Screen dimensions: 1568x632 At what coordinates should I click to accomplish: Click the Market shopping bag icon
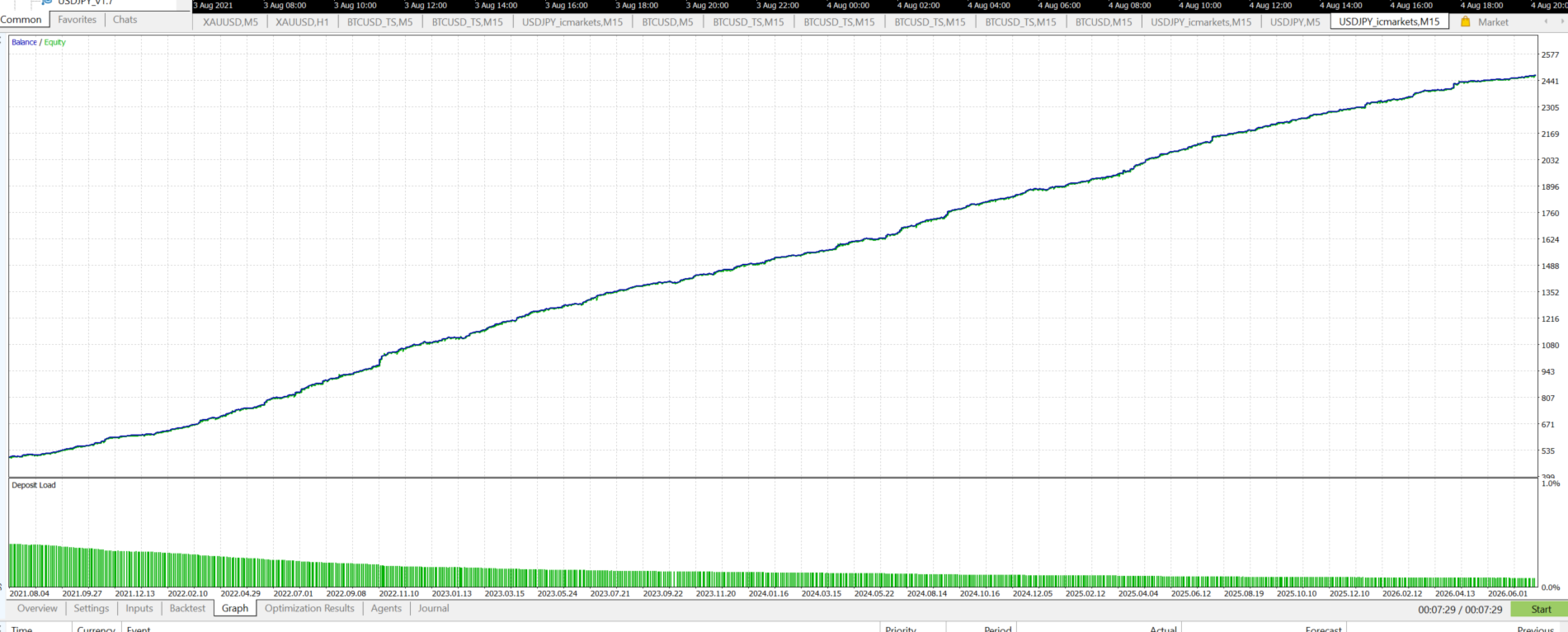pos(1466,22)
